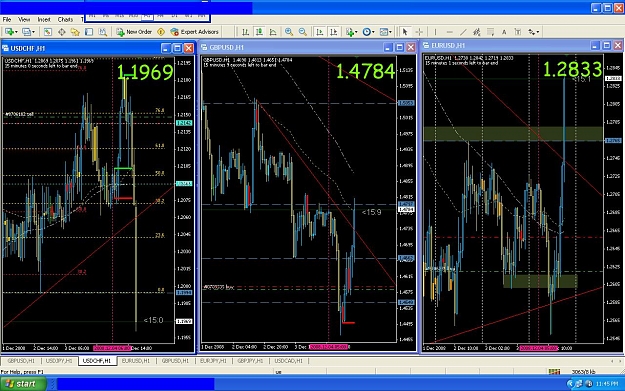The height and width of the screenshot is (391, 625).
Task: Switch to the USDJPY,H1 chart tab
Action: pyautogui.click(x=59, y=361)
